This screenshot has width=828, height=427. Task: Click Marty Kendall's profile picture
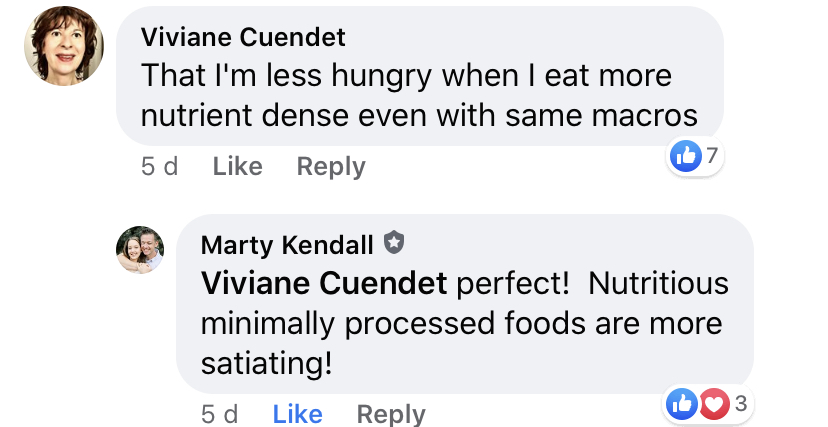pos(140,250)
